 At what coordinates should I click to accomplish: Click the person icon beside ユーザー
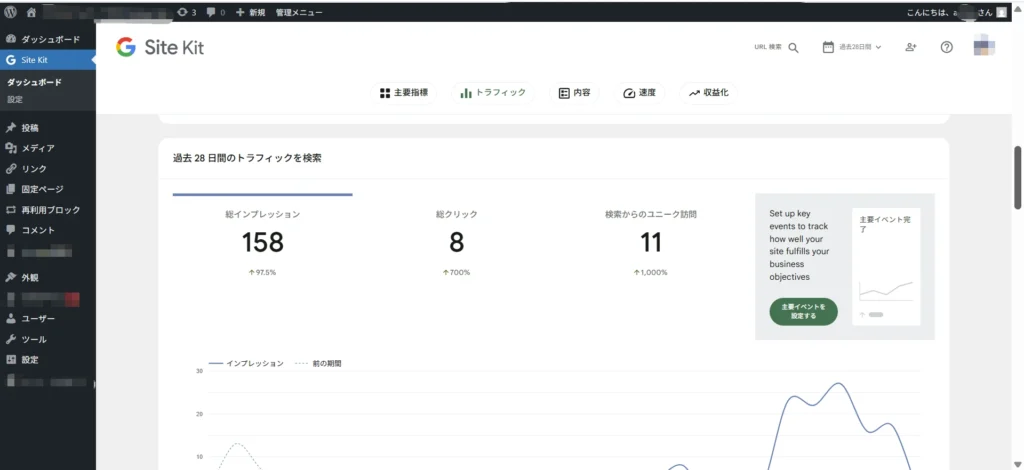(10, 319)
